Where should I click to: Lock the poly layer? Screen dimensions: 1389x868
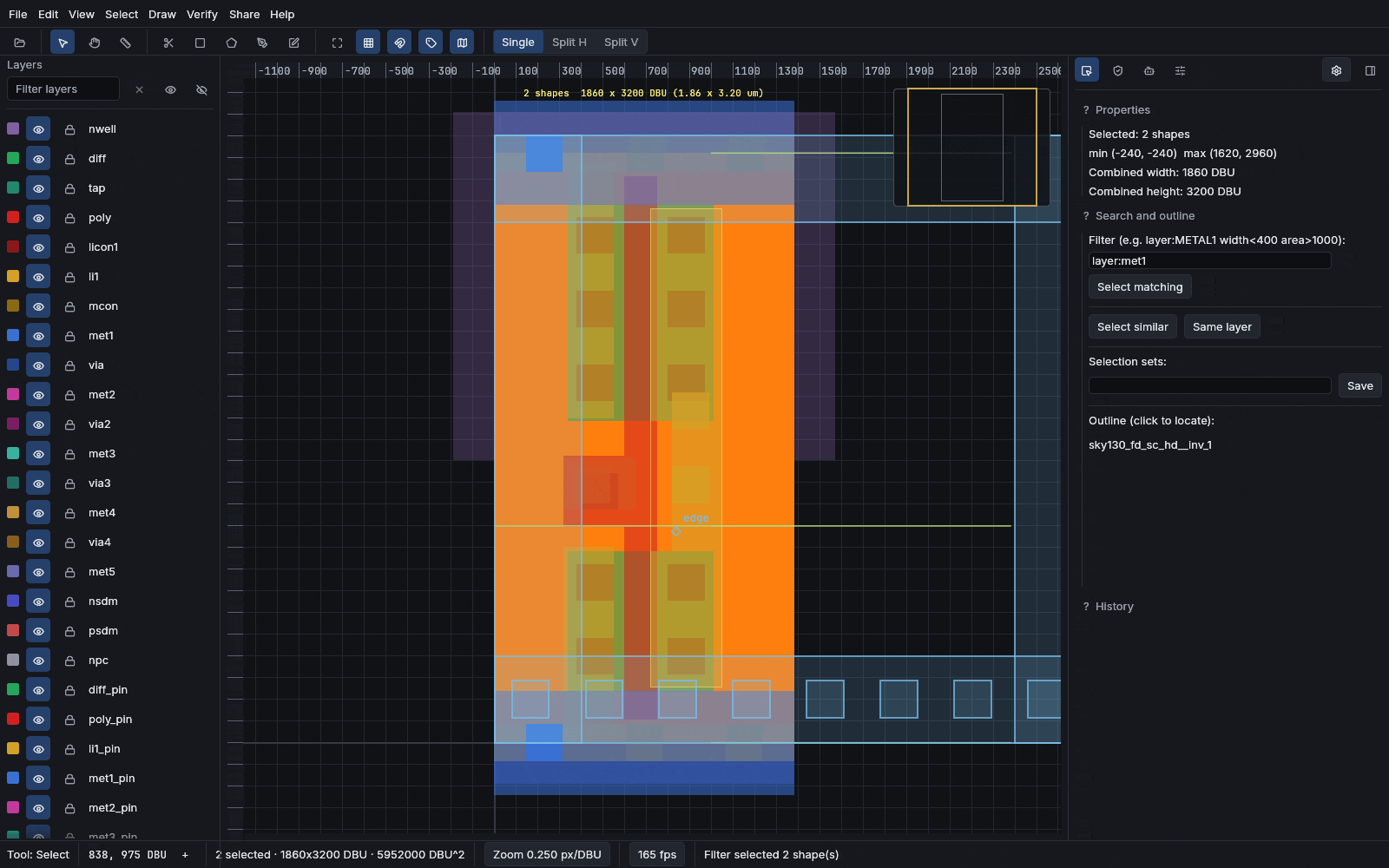70,218
